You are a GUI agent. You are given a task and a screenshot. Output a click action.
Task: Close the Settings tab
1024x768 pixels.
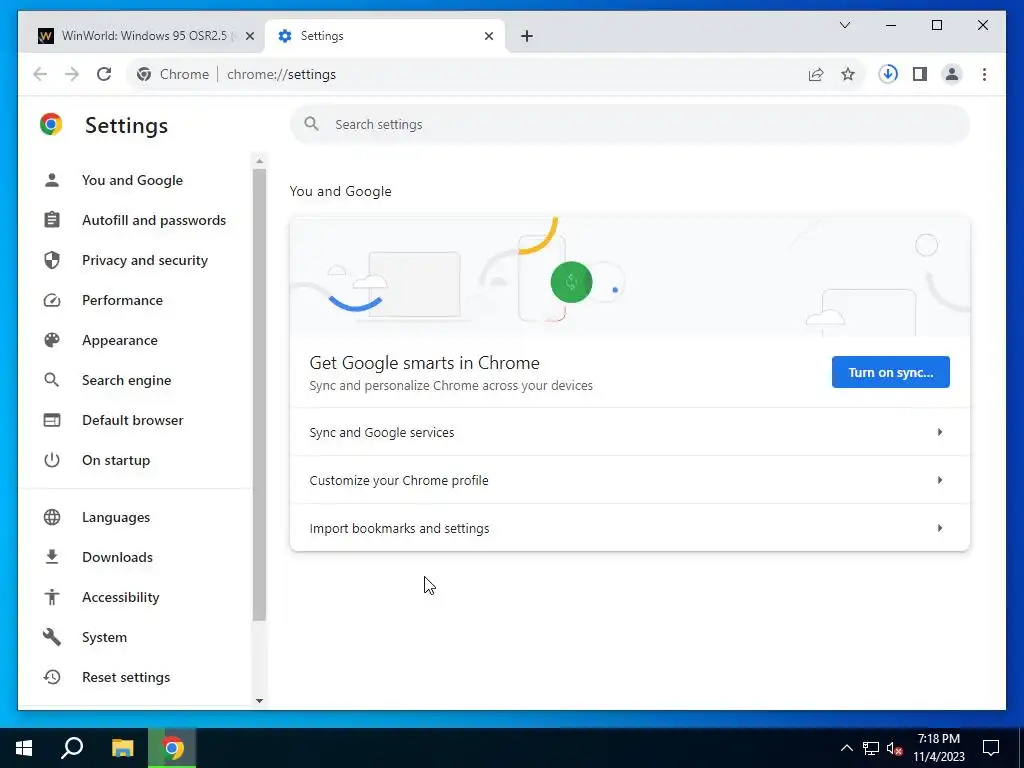coord(488,36)
